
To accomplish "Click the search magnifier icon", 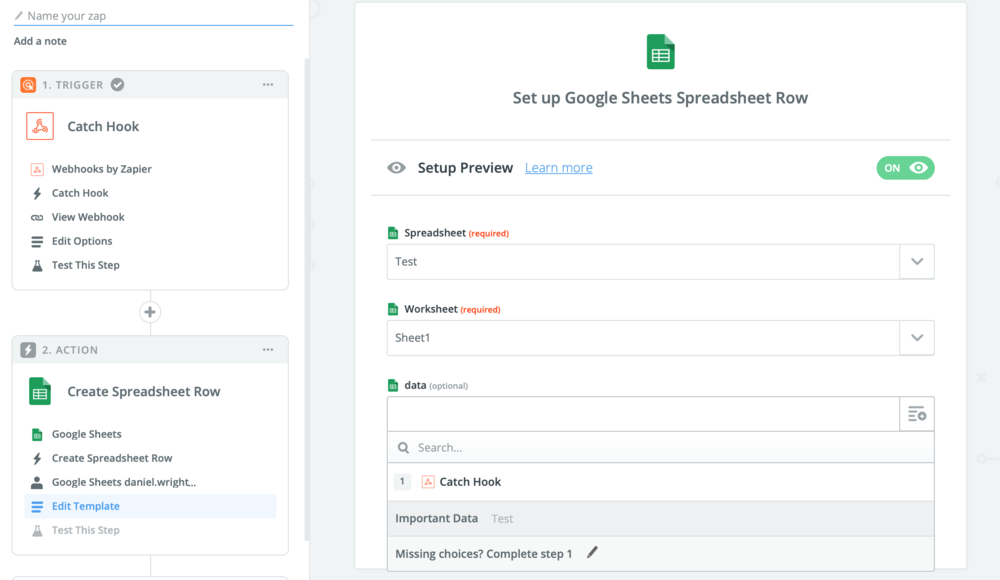I will (x=403, y=448).
